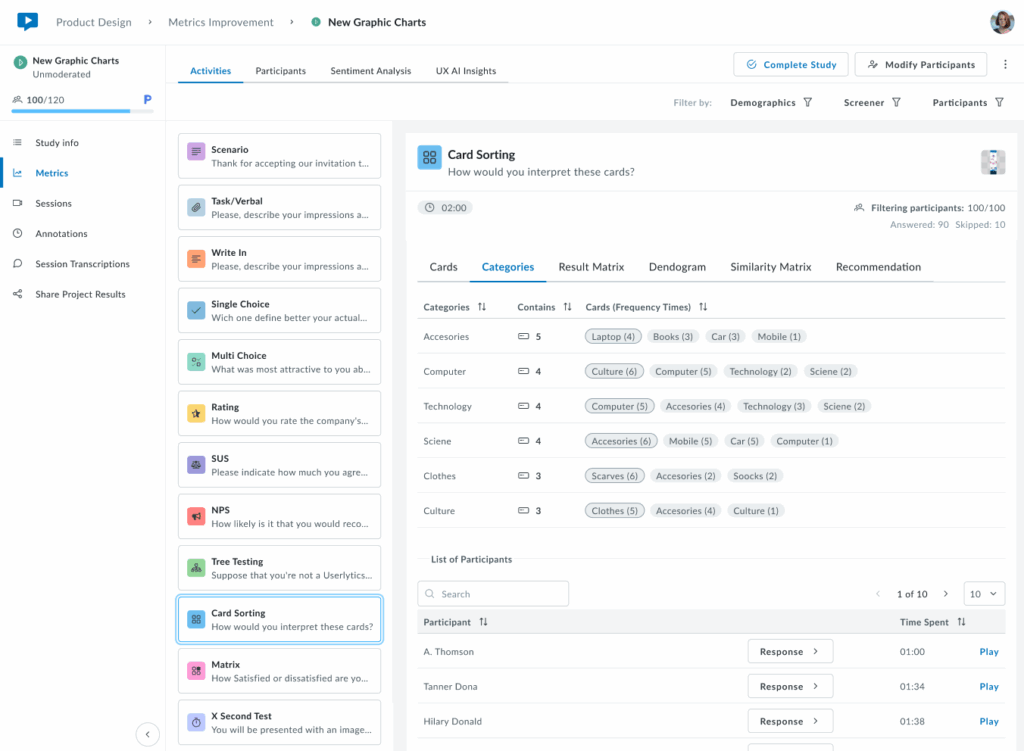The width and height of the screenshot is (1024, 751).
Task: Click the Demographics filter funnel icon
Action: click(x=808, y=103)
